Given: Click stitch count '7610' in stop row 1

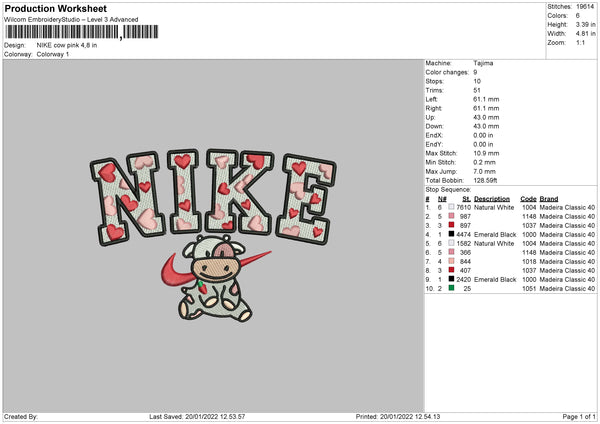Looking at the screenshot, I should coord(463,207).
